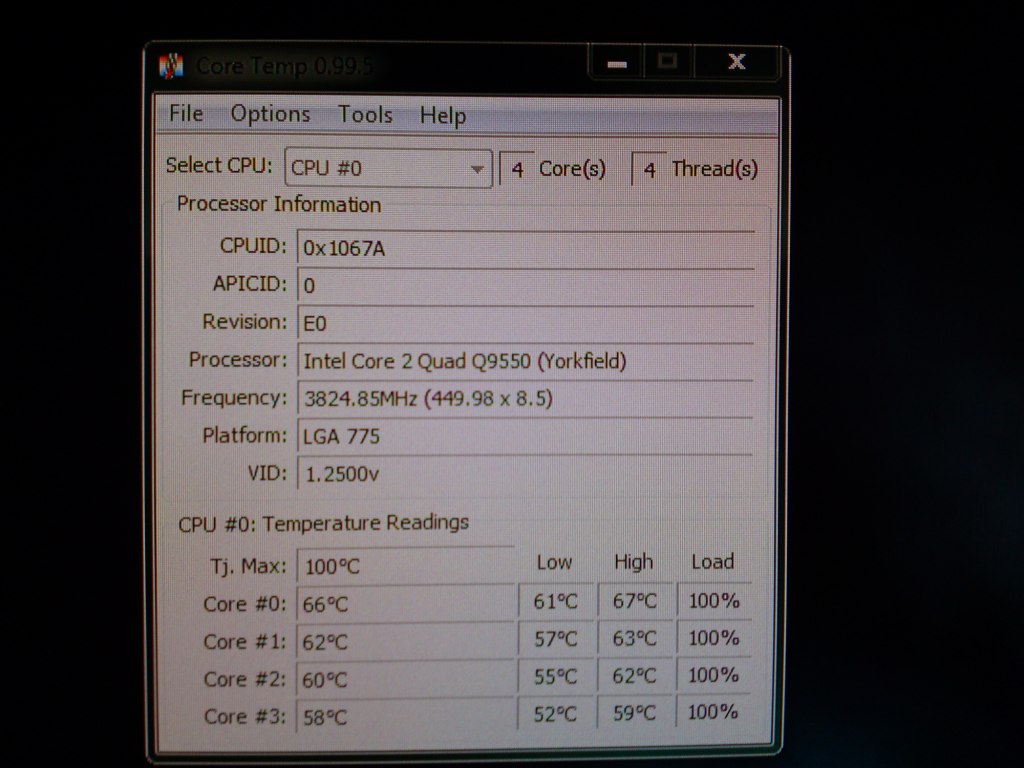Minimize the Core Temp window

(x=617, y=63)
